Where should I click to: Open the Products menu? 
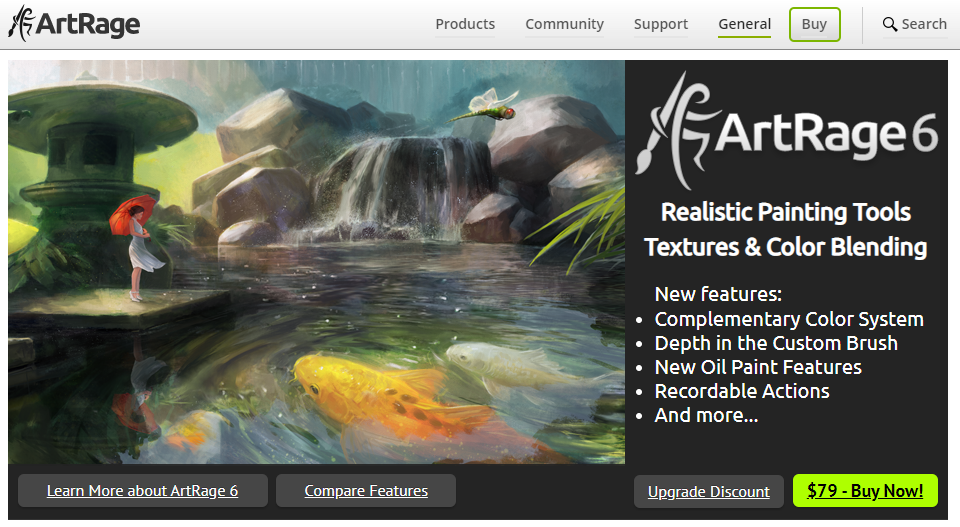(x=465, y=24)
